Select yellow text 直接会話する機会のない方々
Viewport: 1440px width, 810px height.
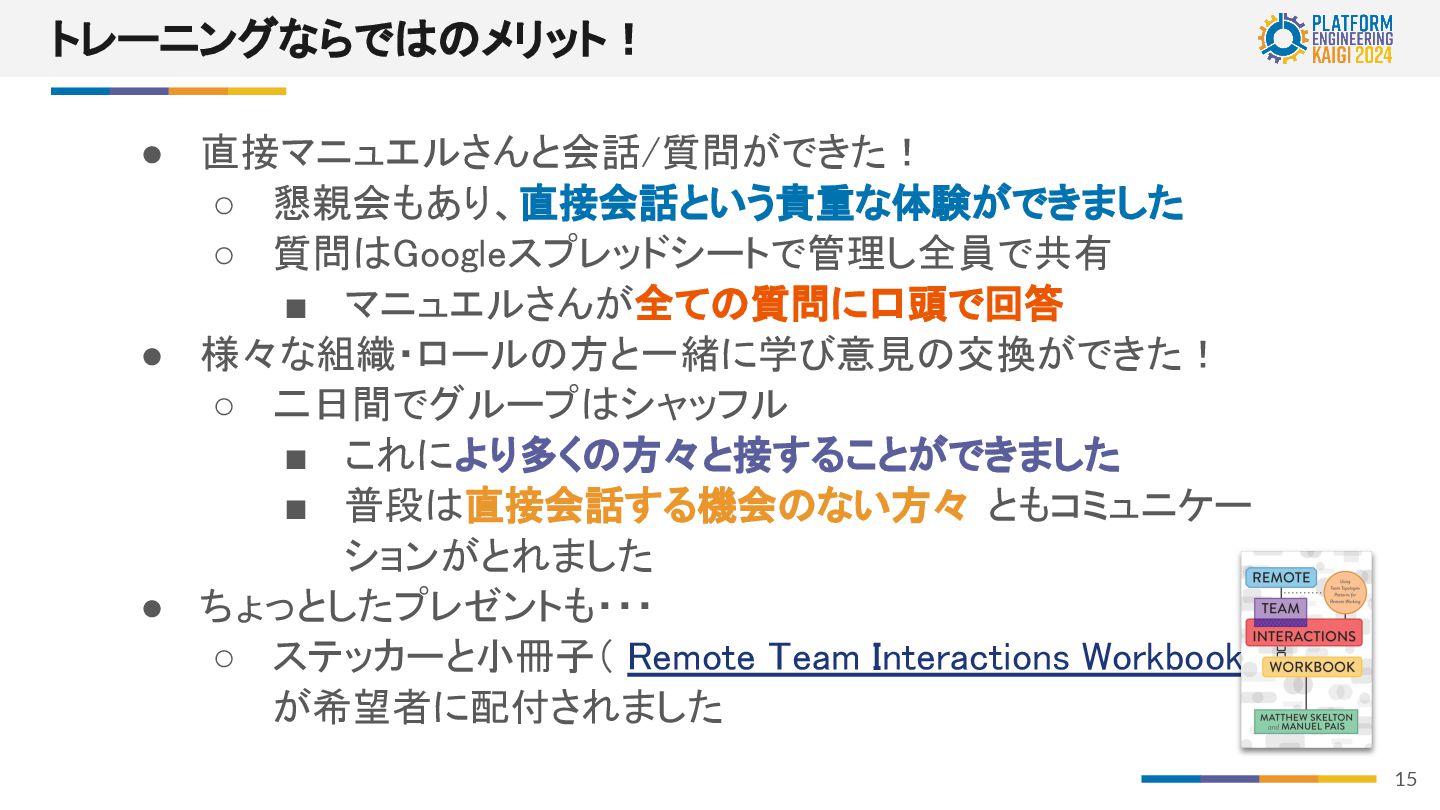[x=716, y=506]
